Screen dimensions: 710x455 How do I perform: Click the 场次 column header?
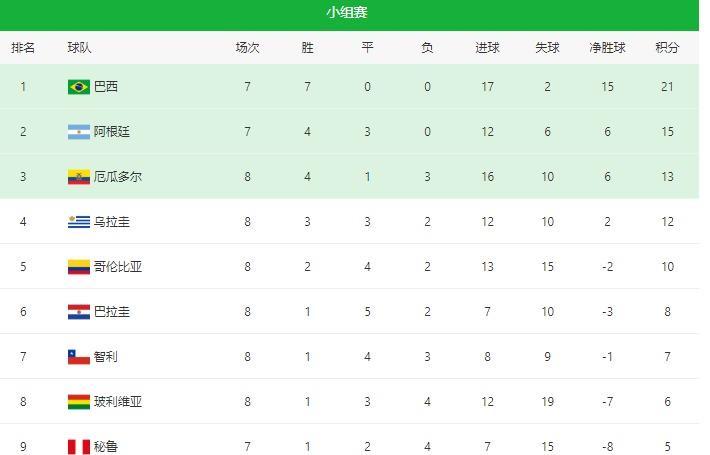(x=247, y=48)
